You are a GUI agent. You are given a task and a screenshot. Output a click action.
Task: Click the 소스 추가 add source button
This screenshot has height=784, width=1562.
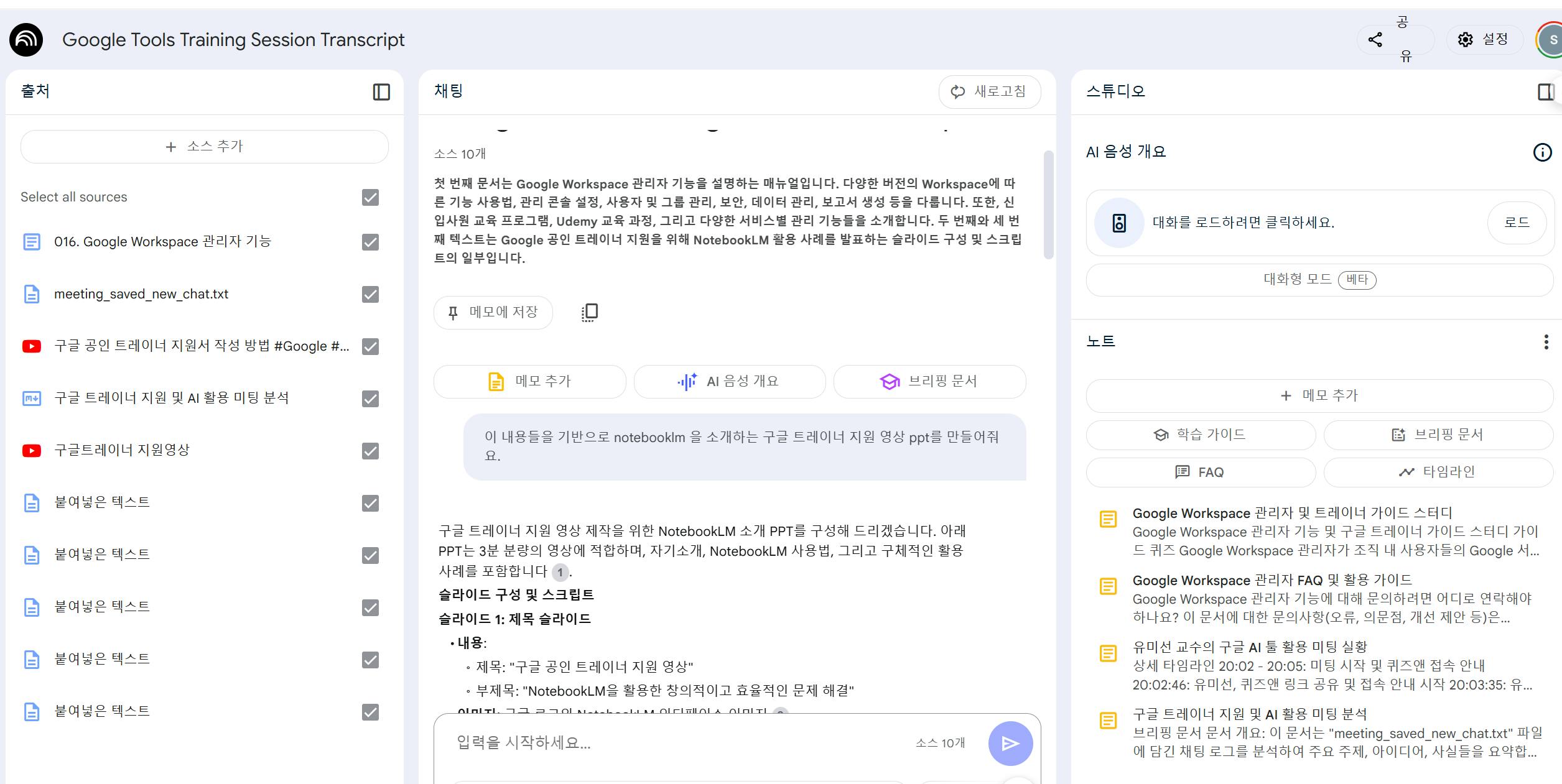coord(205,147)
